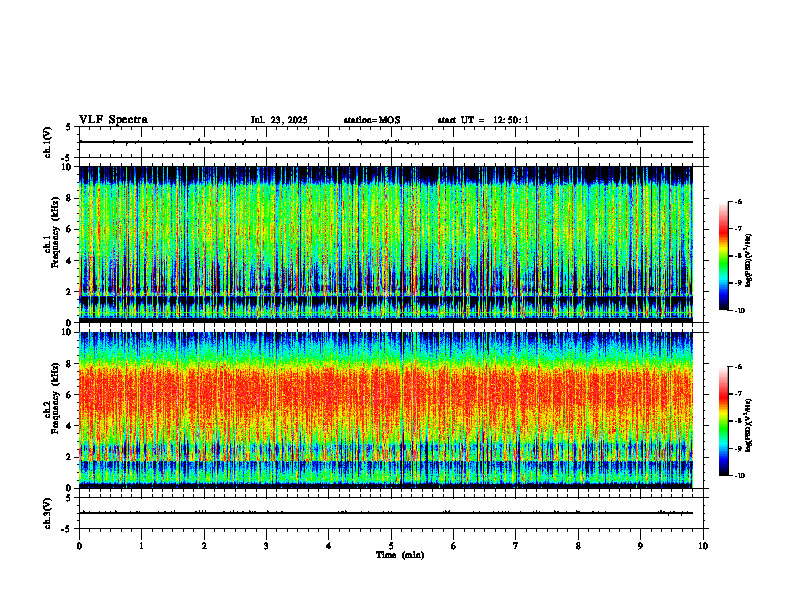Select the date text "Jul. 23, 2025"
Image resolution: width=792 pixels, height=612 pixels.
279,120
